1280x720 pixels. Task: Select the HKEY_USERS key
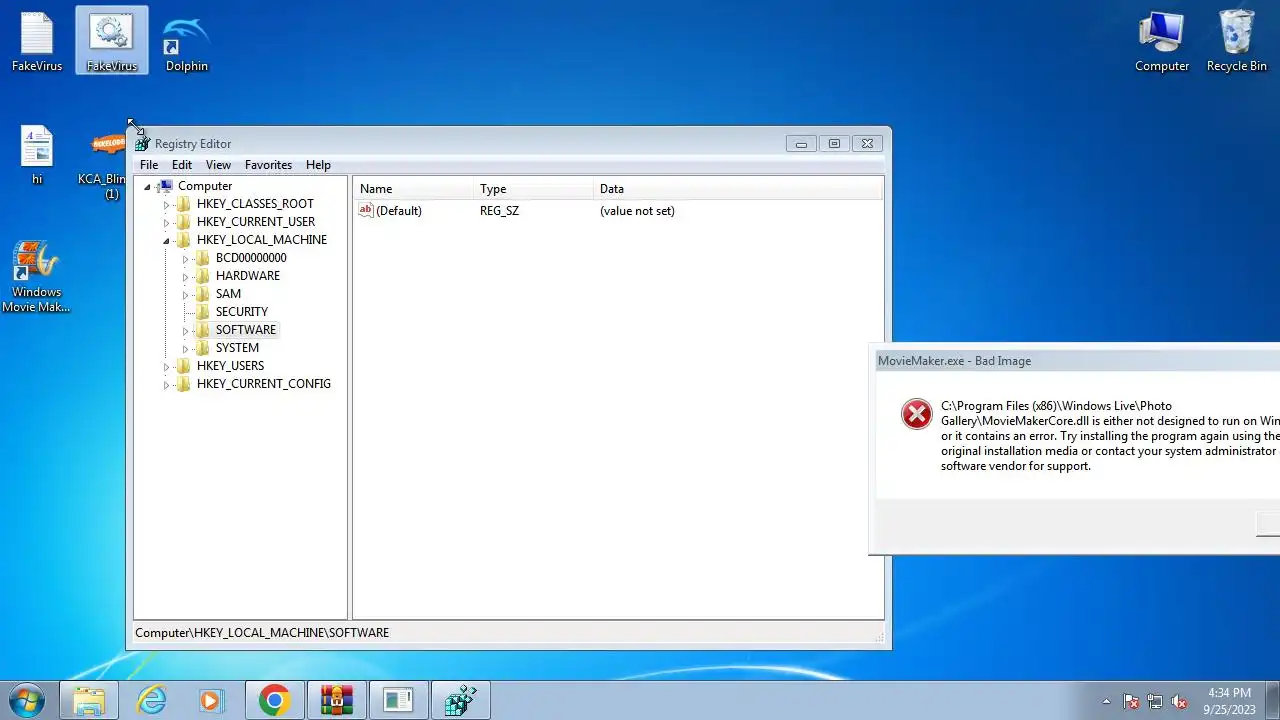click(x=230, y=366)
